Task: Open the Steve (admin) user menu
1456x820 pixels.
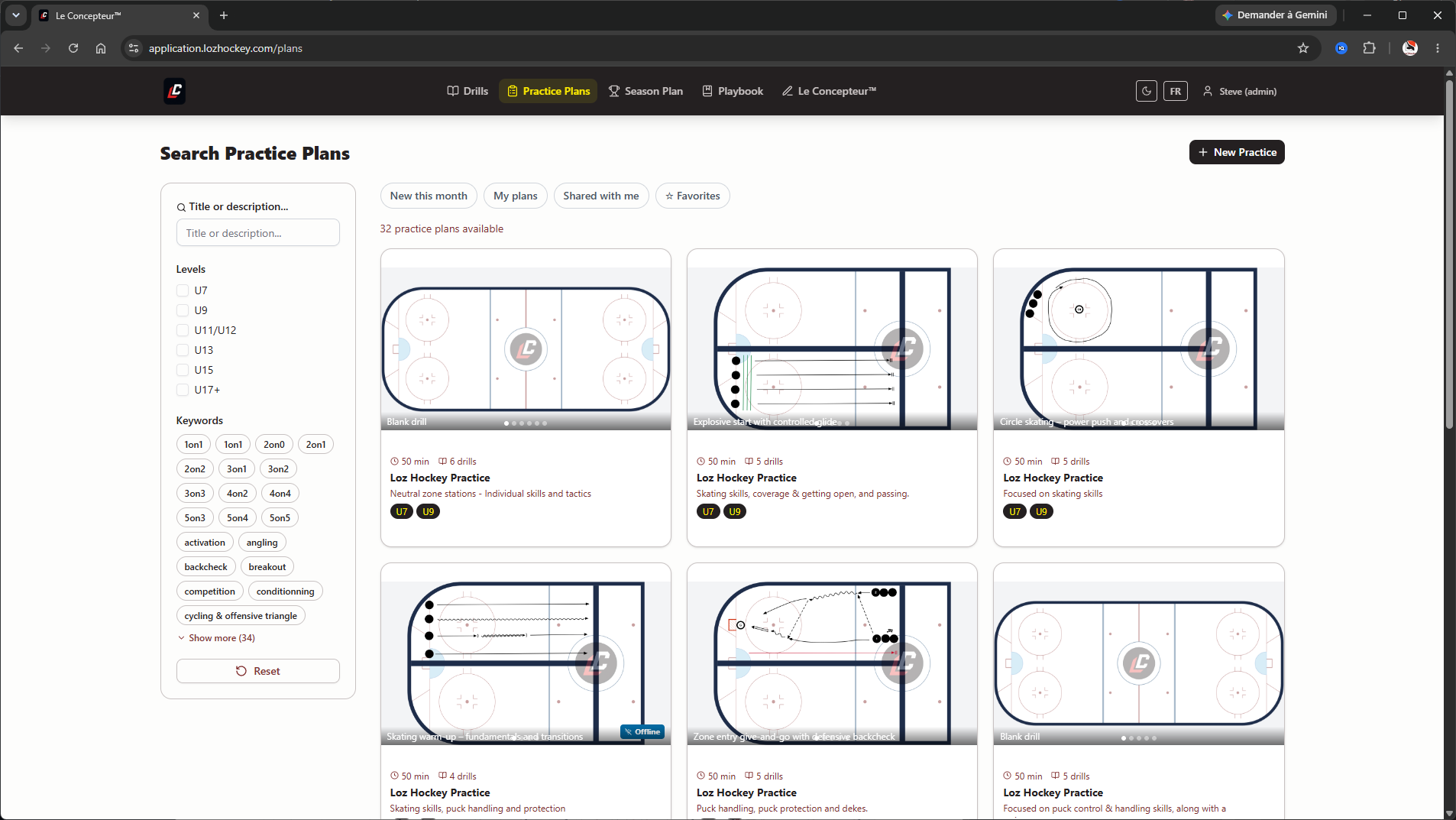Action: pos(1240,91)
